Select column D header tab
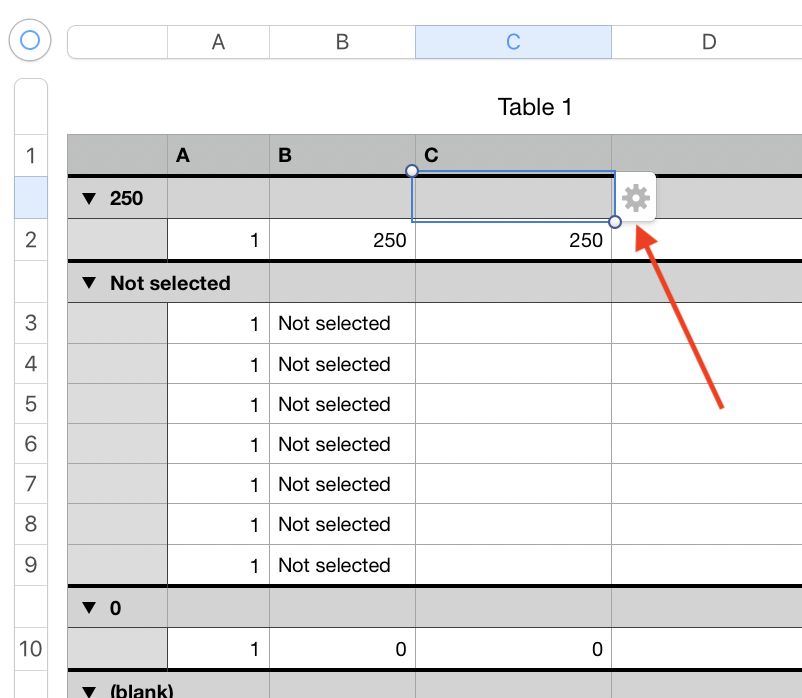 (708, 41)
